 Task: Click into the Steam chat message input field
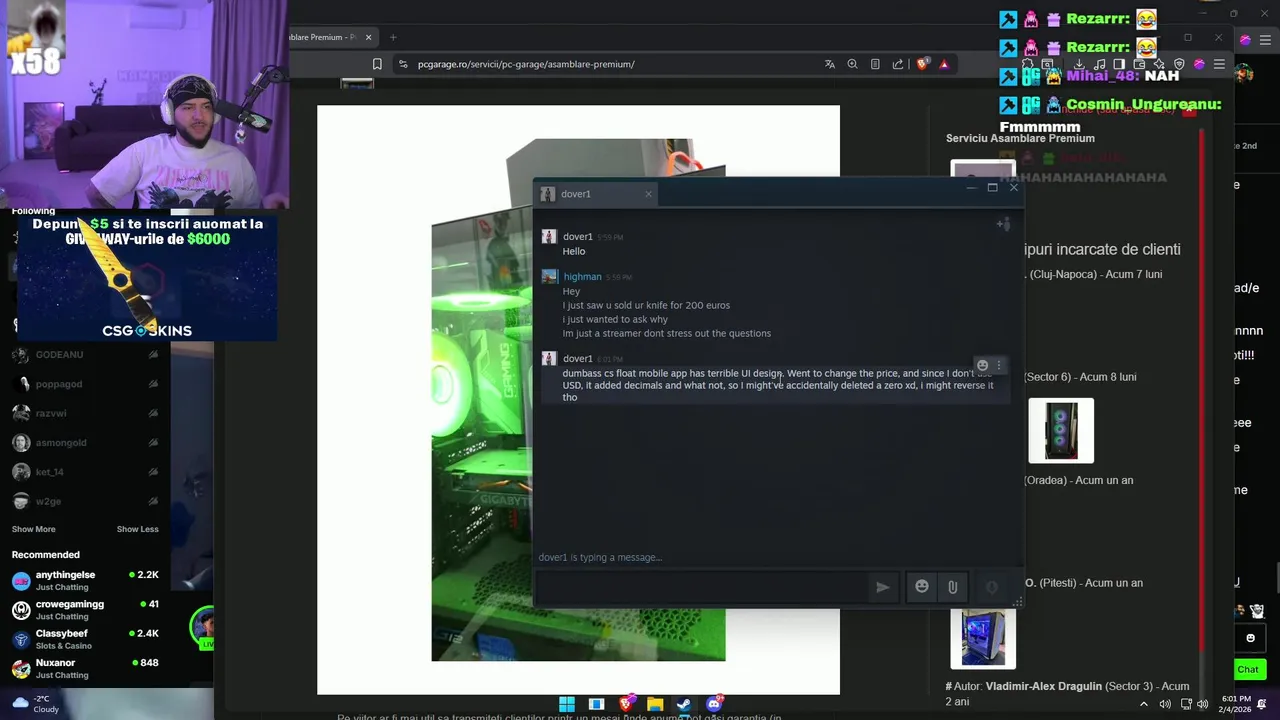tap(700, 587)
